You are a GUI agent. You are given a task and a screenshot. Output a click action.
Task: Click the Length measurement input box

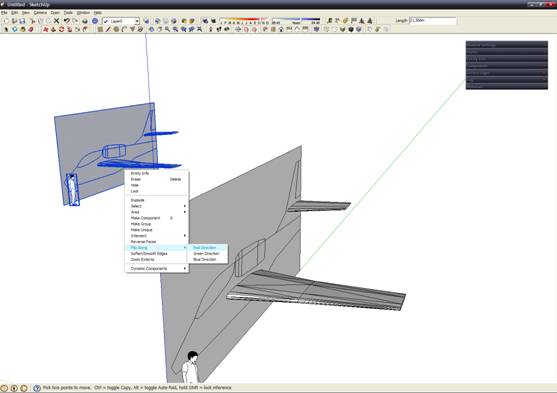click(x=433, y=21)
